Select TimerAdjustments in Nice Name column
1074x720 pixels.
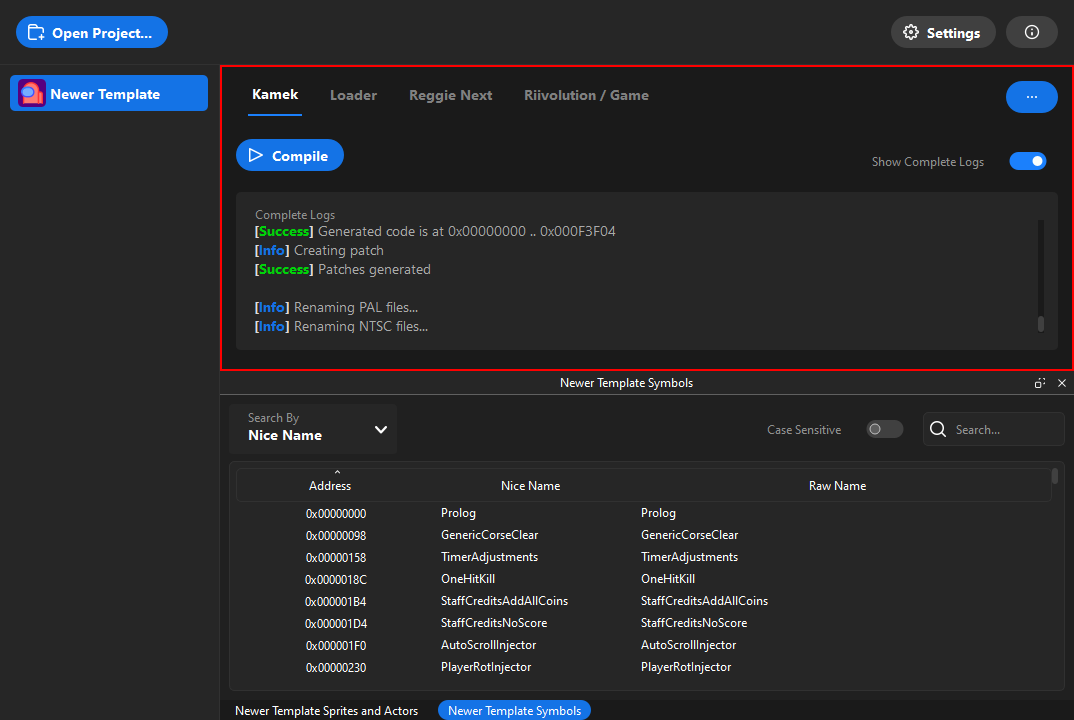coord(489,557)
